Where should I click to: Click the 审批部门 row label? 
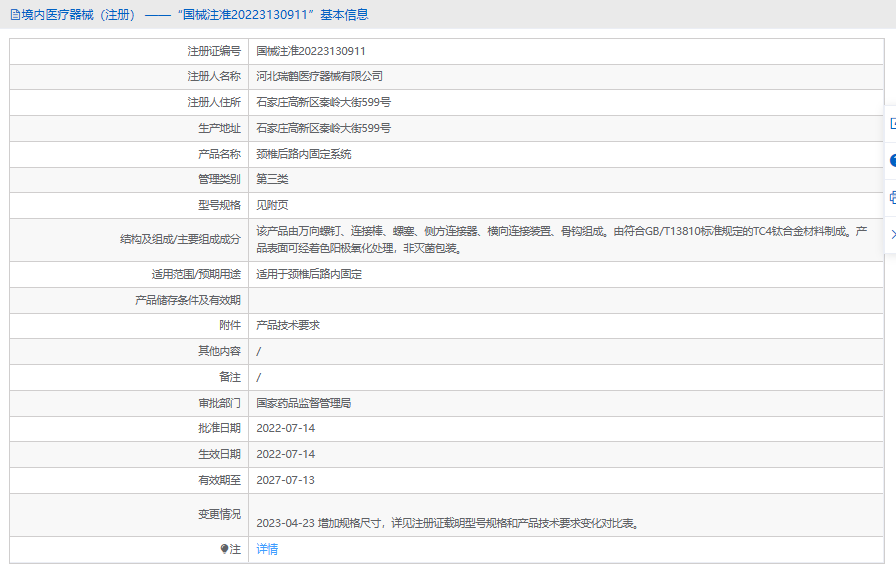pos(219,403)
